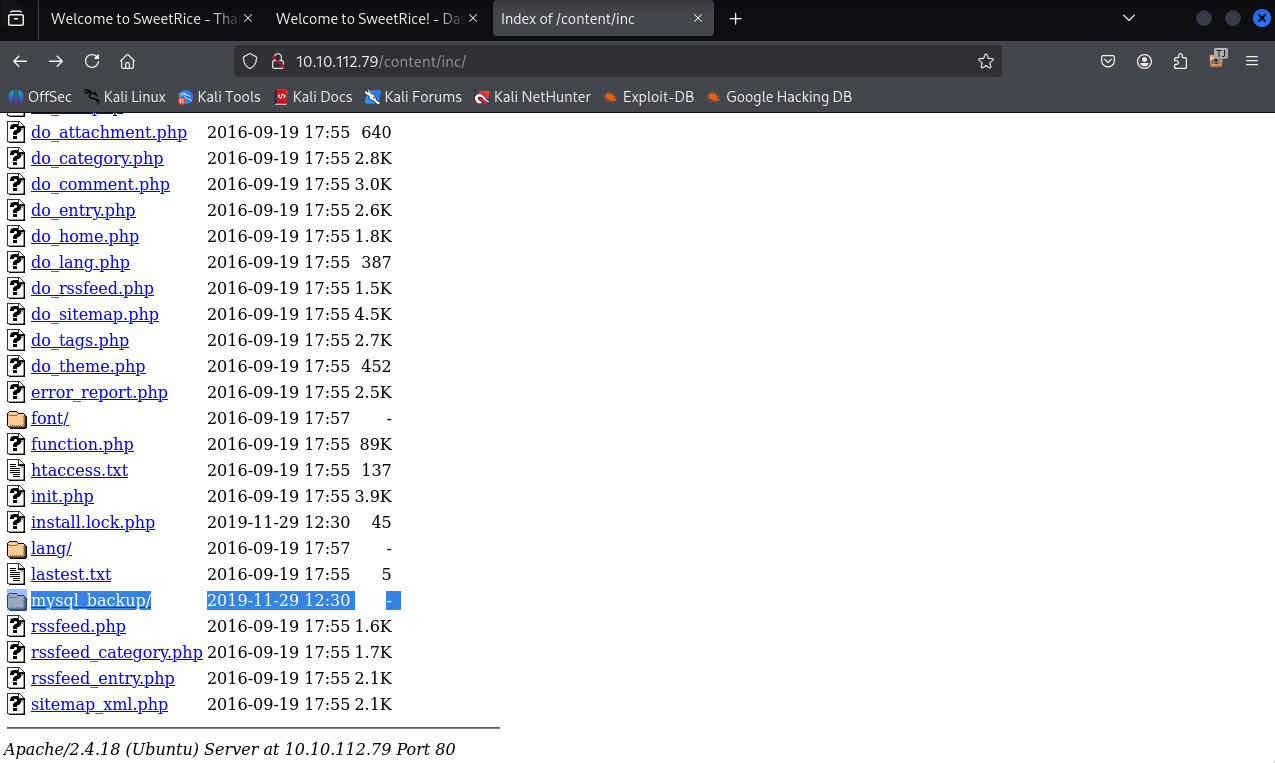Open the Firefox account profile icon
The image size is (1275, 763).
(x=1144, y=61)
